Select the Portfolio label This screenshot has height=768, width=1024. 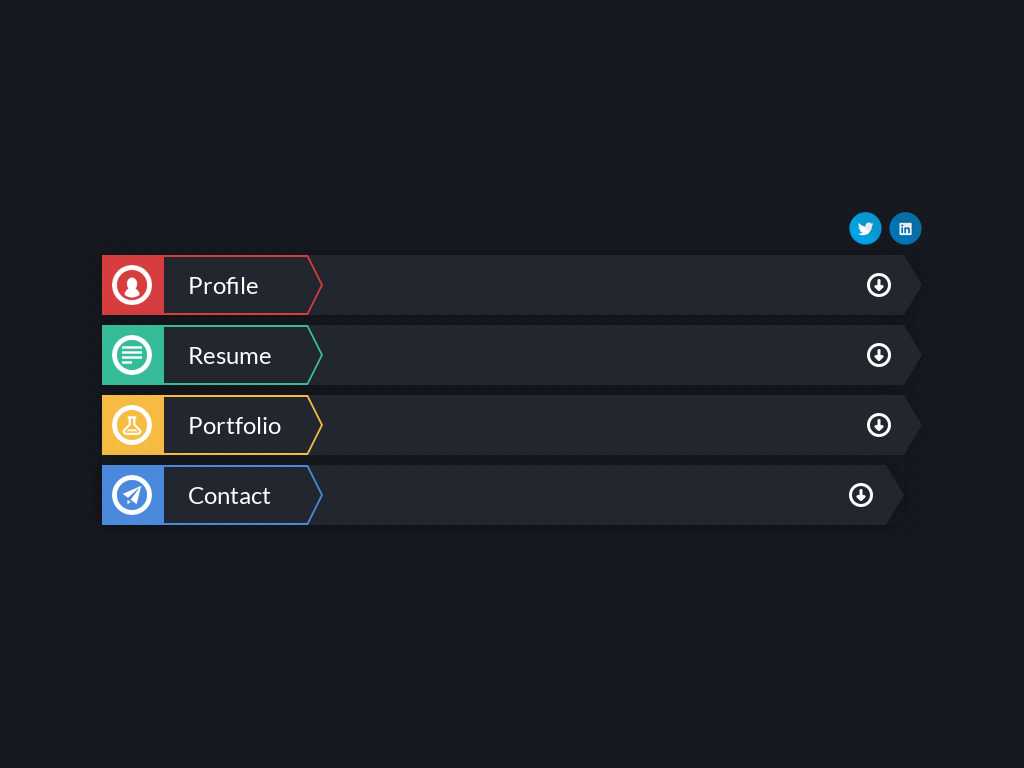(x=234, y=426)
